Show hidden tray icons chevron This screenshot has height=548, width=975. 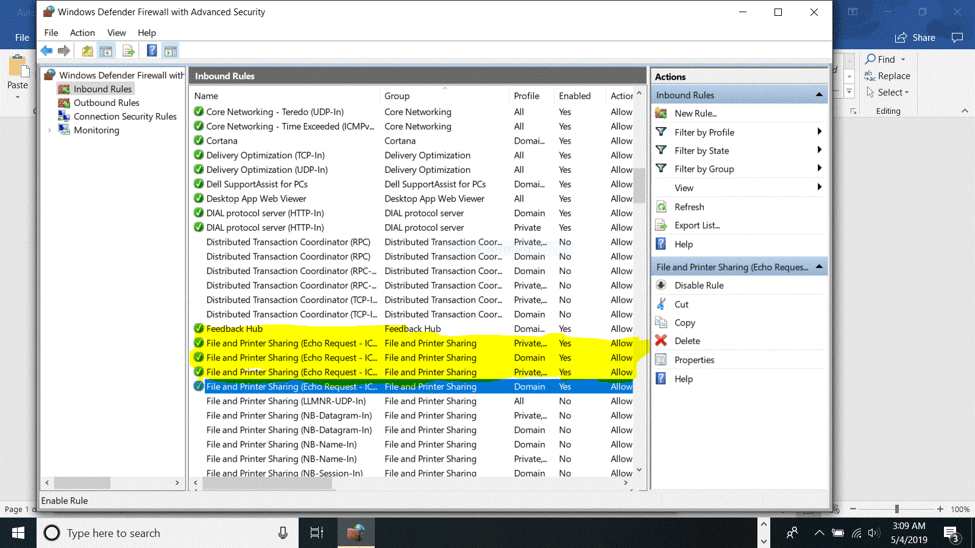coord(819,533)
